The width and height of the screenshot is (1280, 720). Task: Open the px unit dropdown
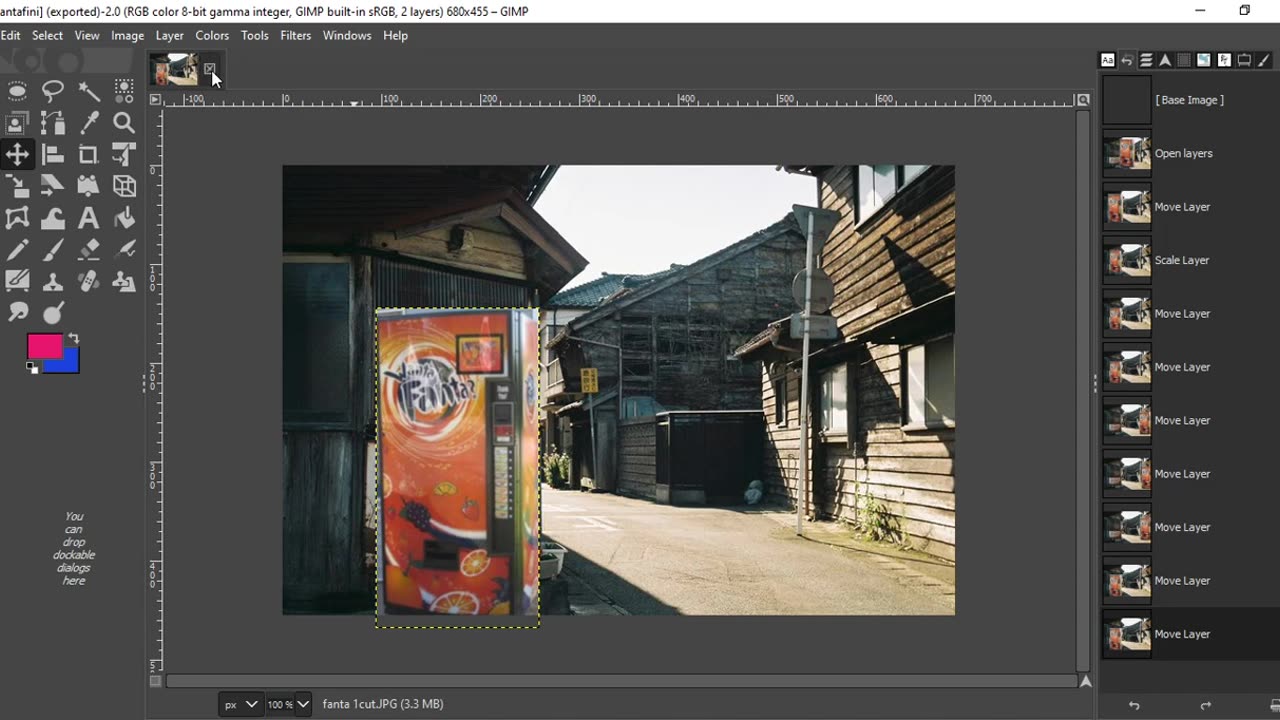coord(240,704)
